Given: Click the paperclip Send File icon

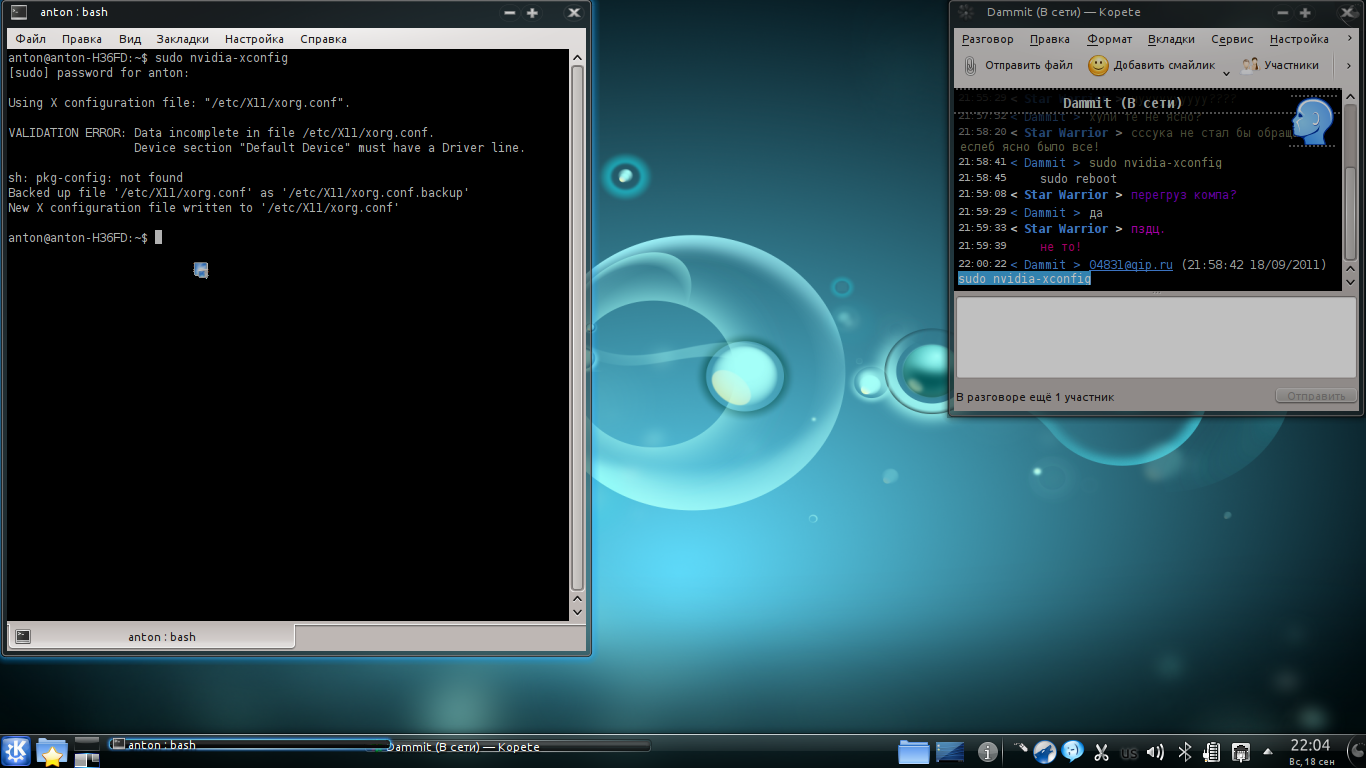Looking at the screenshot, I should 970,66.
